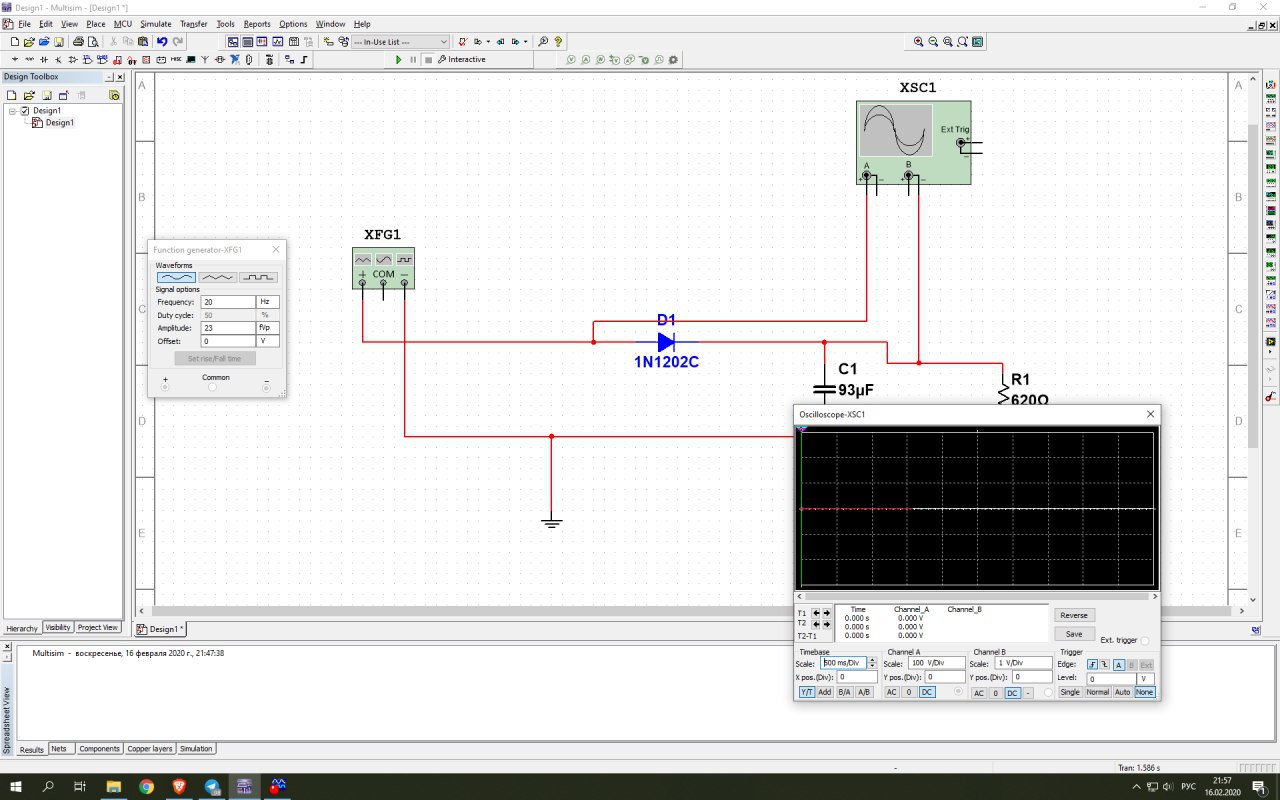The width and height of the screenshot is (1280, 800).
Task: Click new design icon in Design Toolbox
Action: coord(11,95)
